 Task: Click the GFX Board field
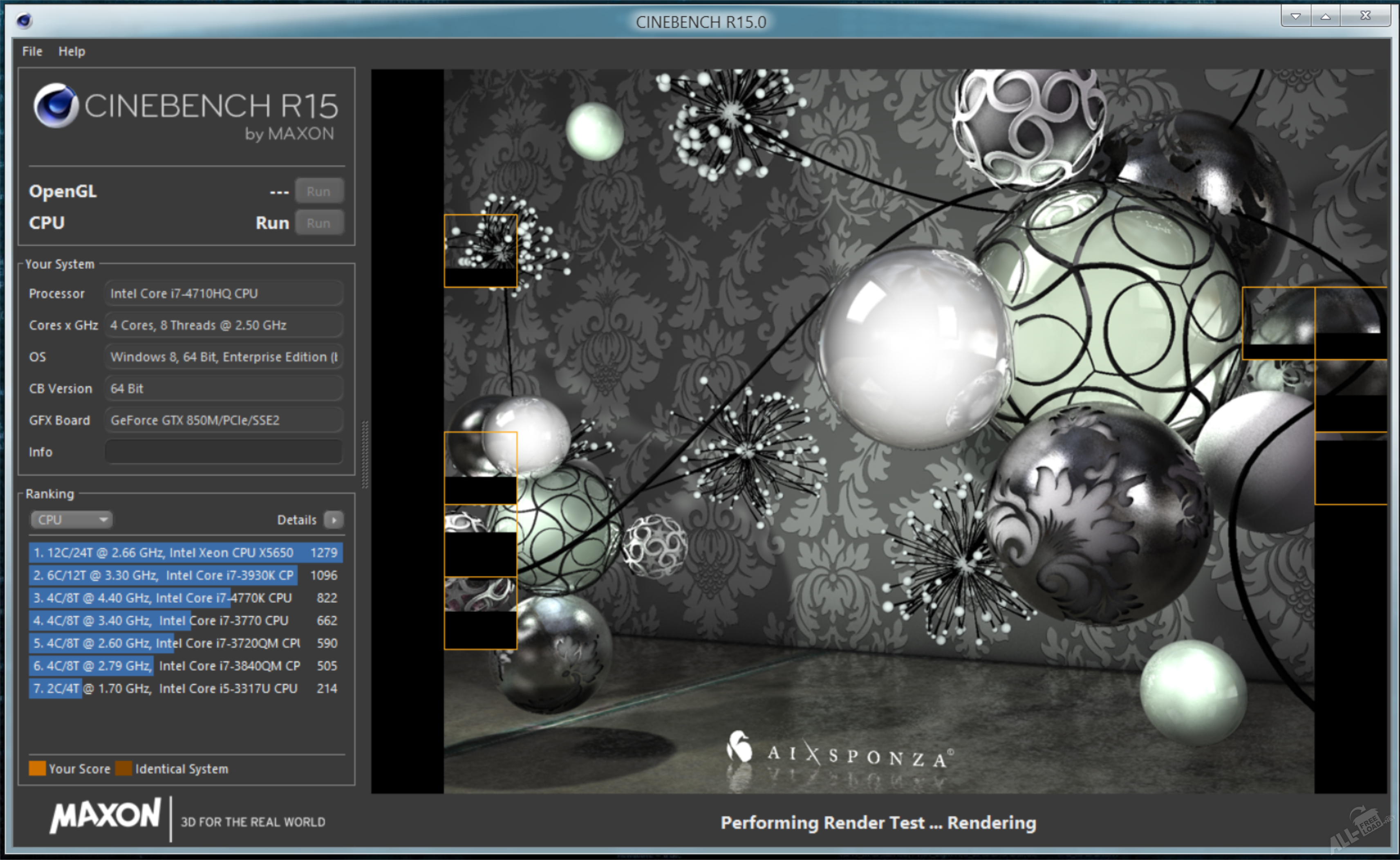pos(223,420)
